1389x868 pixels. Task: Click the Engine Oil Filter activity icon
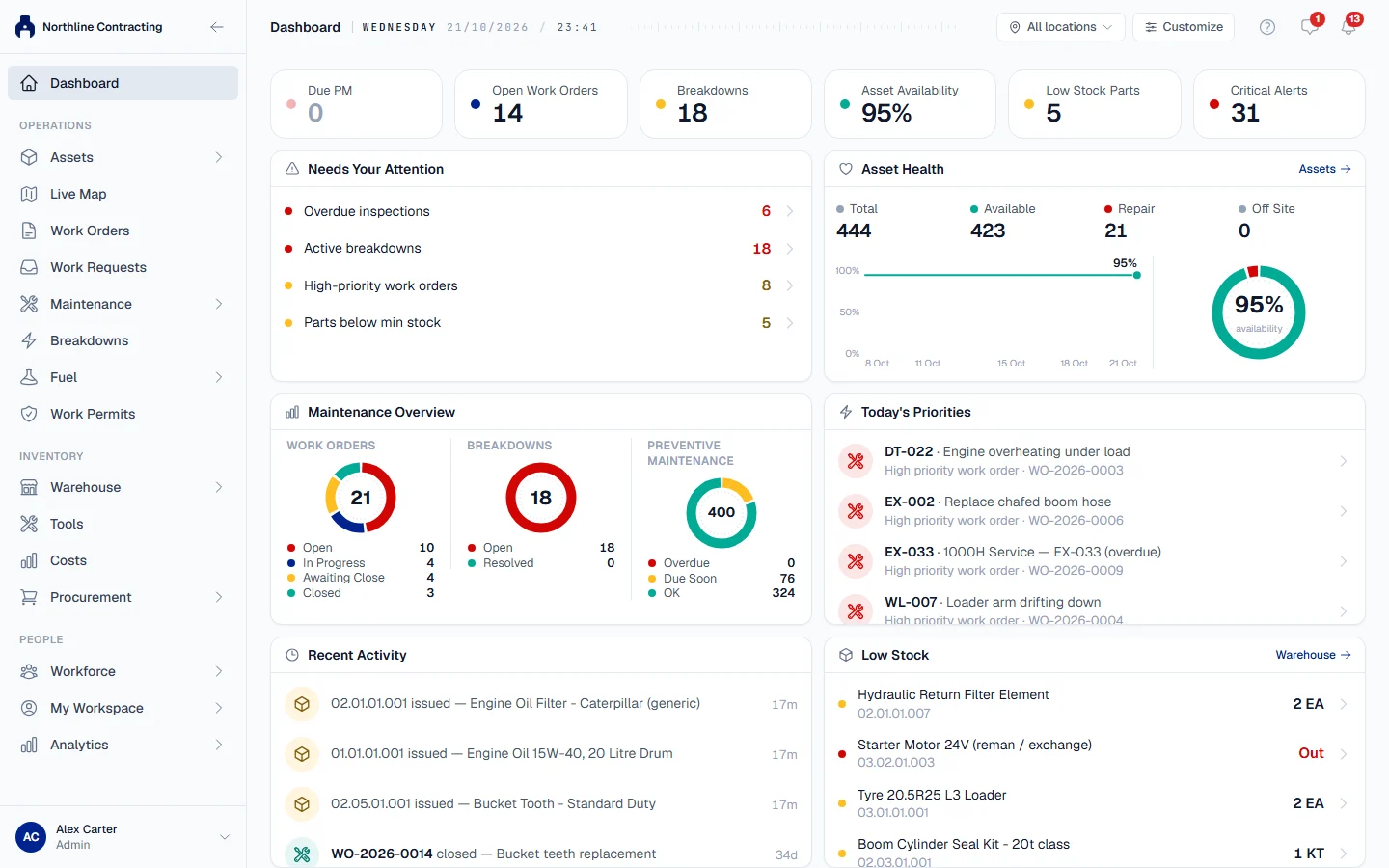pyautogui.click(x=302, y=704)
